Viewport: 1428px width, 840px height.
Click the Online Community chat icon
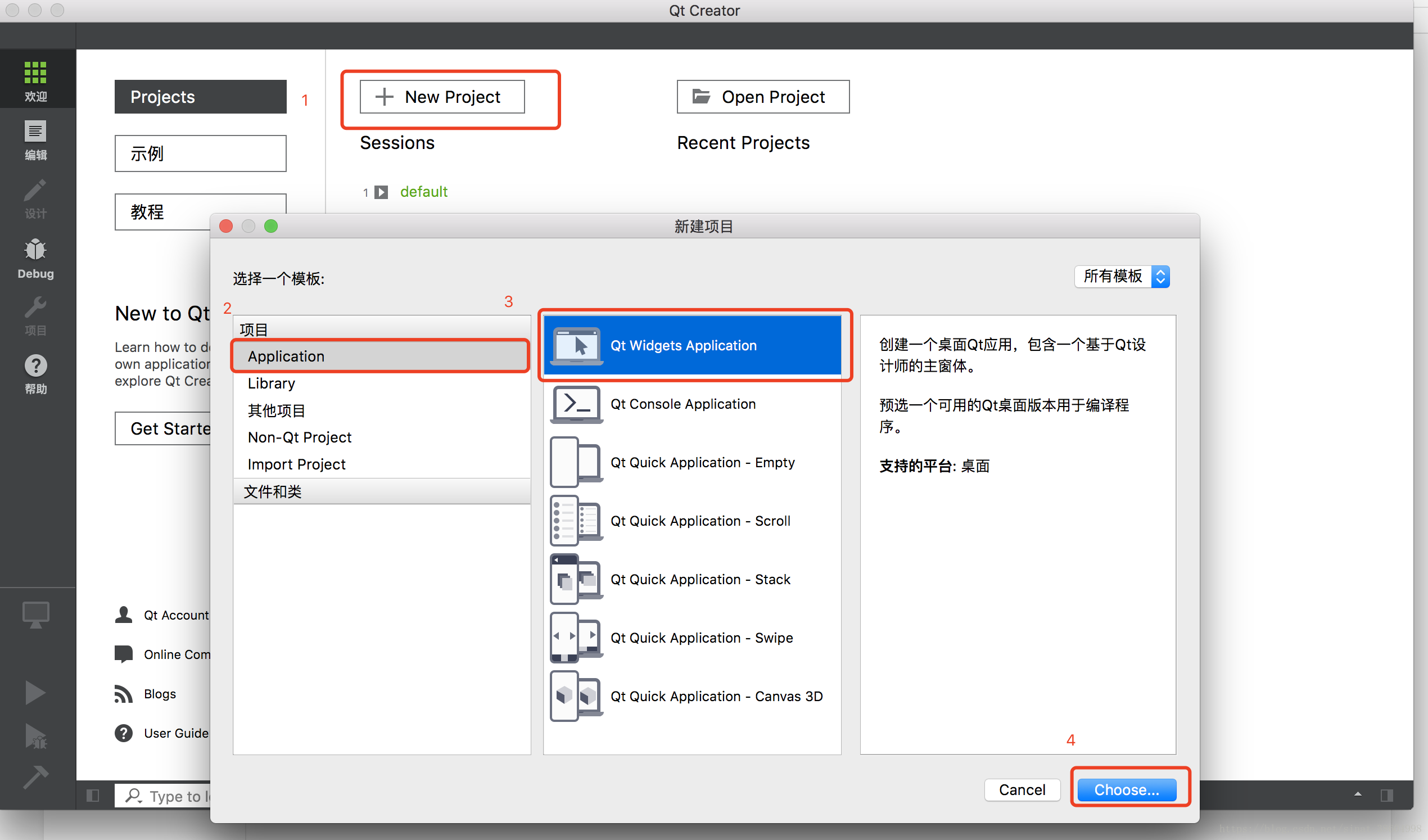(123, 654)
